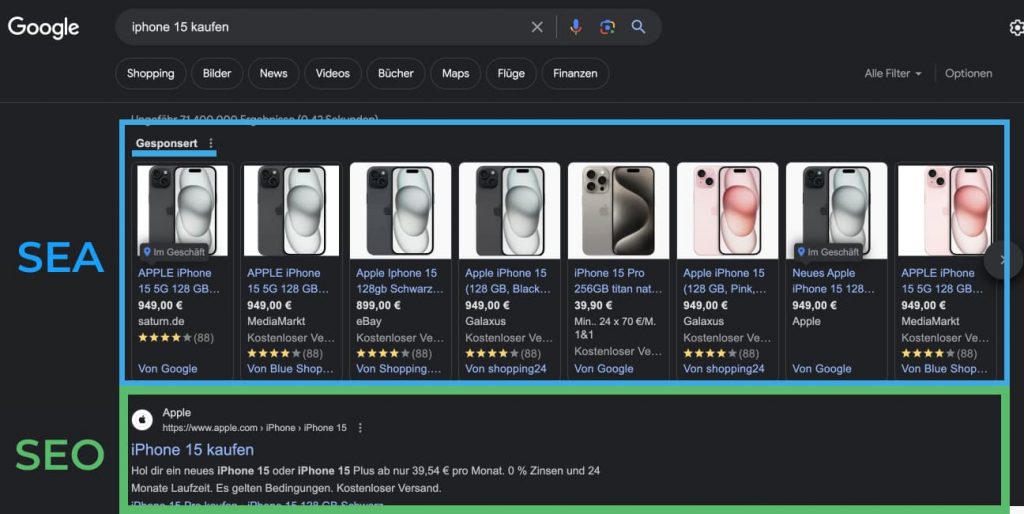Clear the search box with the X icon
The height and width of the screenshot is (514, 1024).
[537, 27]
